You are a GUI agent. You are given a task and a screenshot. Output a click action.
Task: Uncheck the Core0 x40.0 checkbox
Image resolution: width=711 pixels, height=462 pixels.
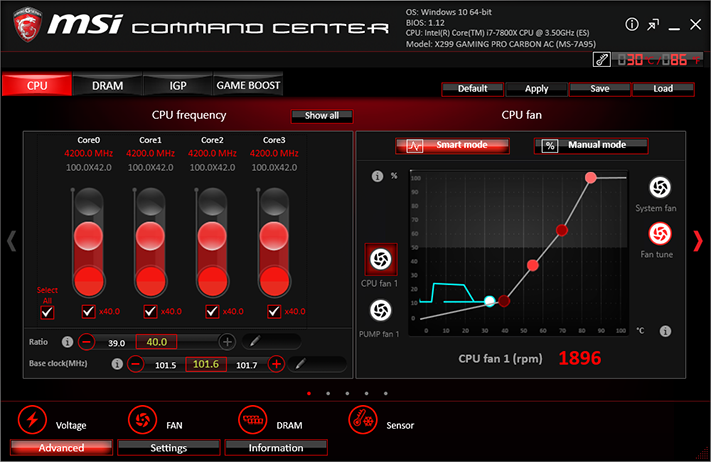point(88,311)
